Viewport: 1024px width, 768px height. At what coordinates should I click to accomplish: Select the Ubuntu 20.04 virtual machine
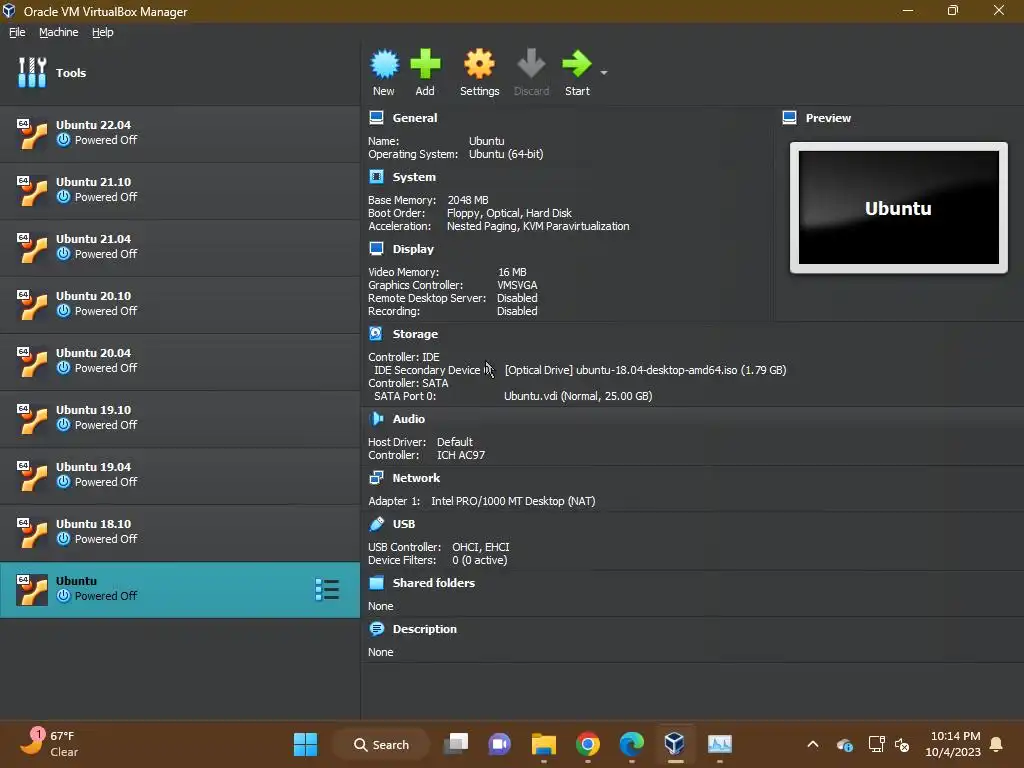(x=180, y=361)
